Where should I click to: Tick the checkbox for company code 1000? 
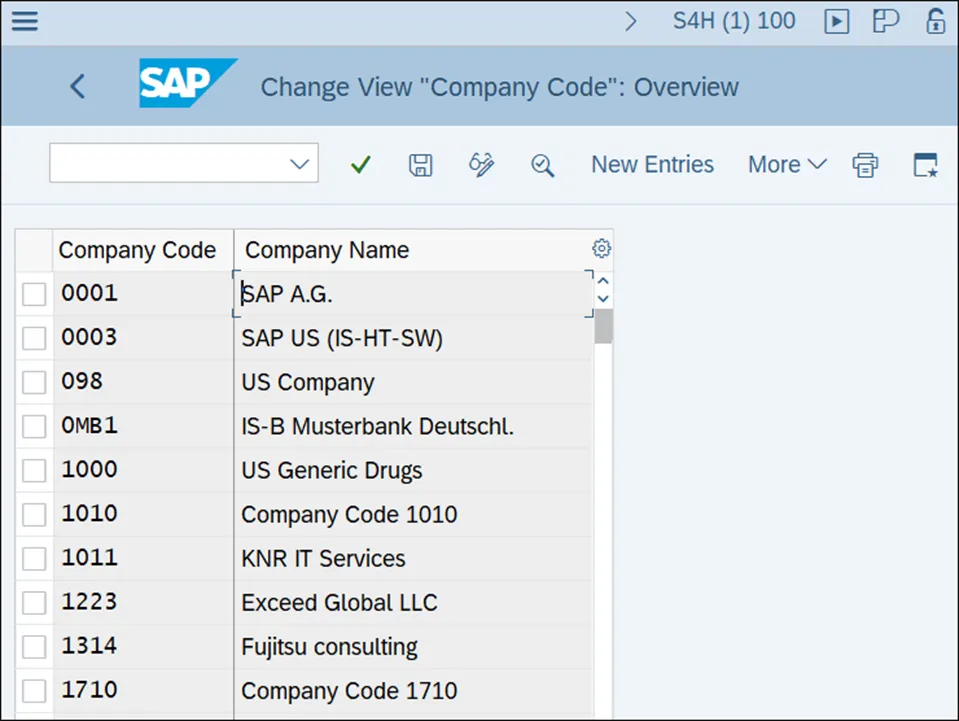pos(35,470)
